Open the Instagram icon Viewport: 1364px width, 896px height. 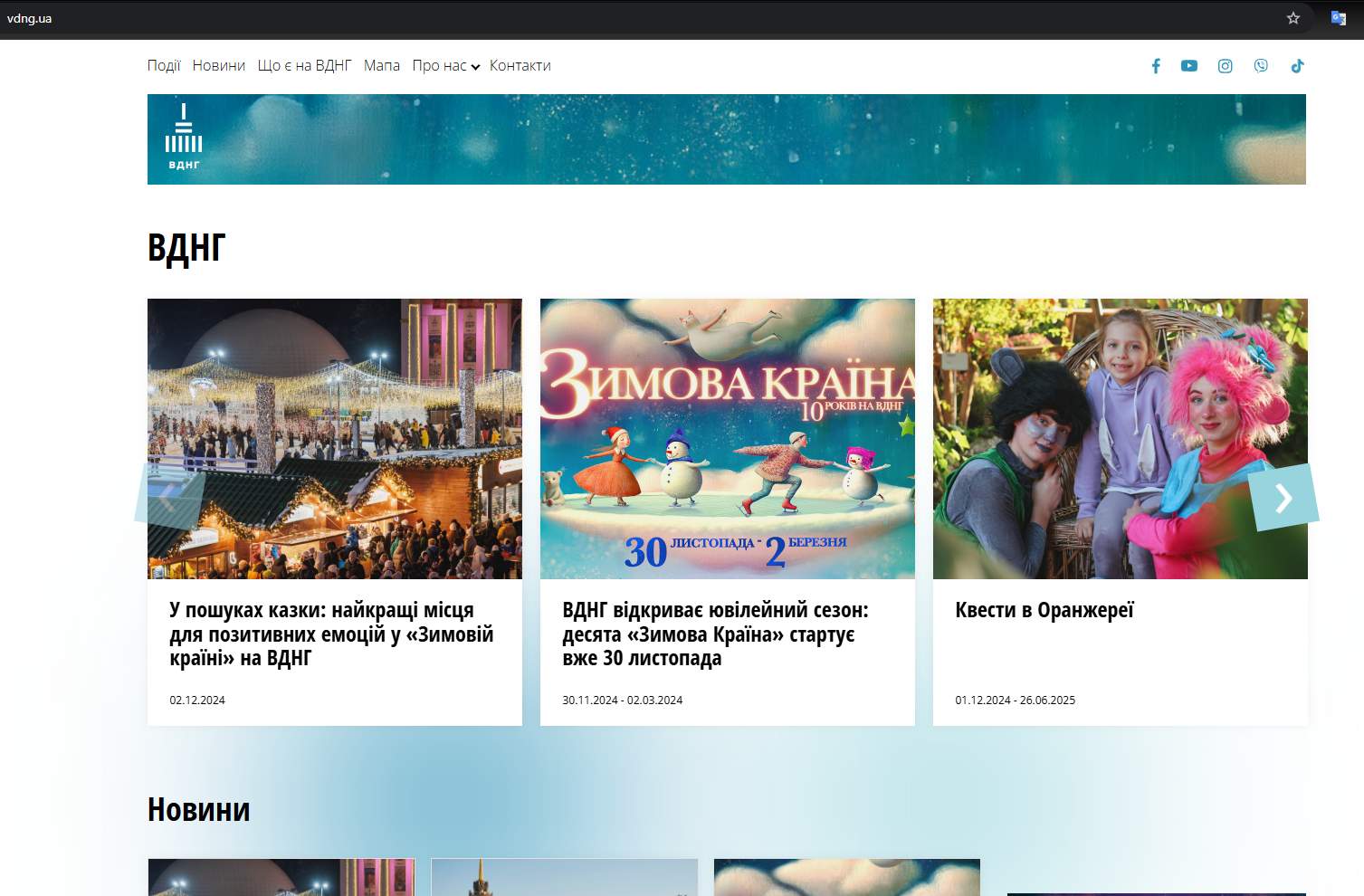[x=1225, y=65]
